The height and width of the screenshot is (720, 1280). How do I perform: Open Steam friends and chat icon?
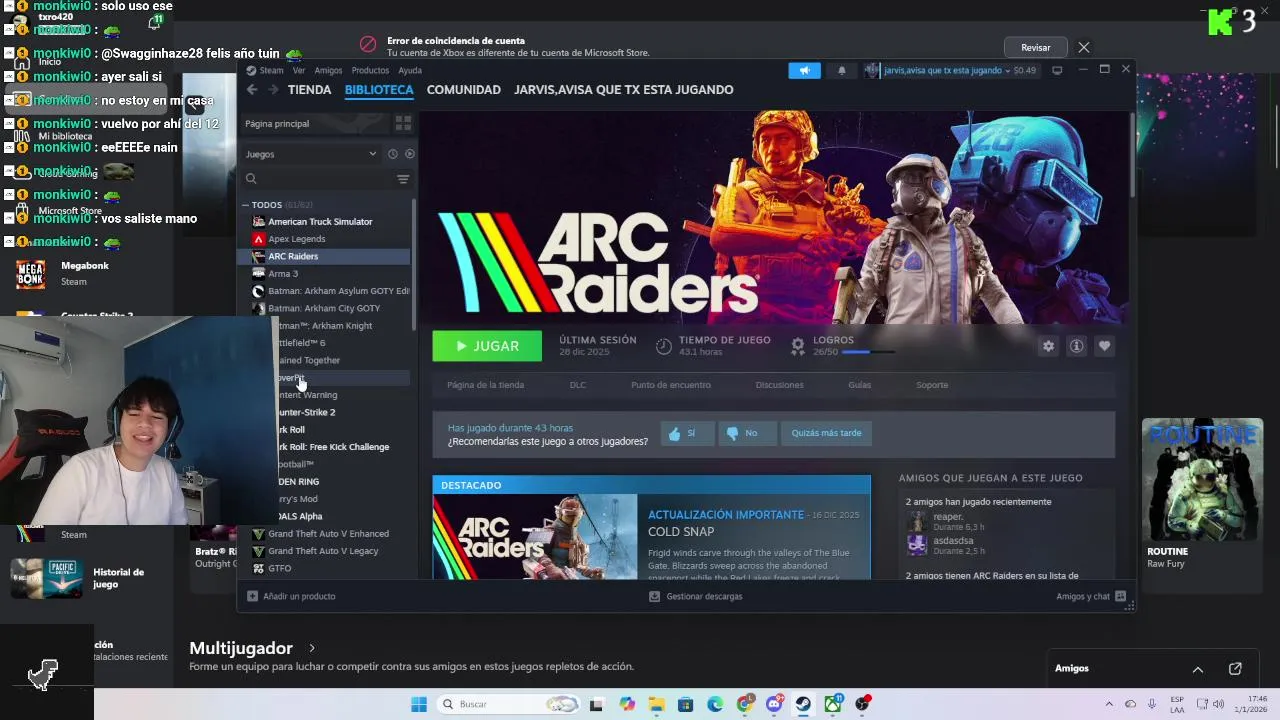(x=1120, y=596)
